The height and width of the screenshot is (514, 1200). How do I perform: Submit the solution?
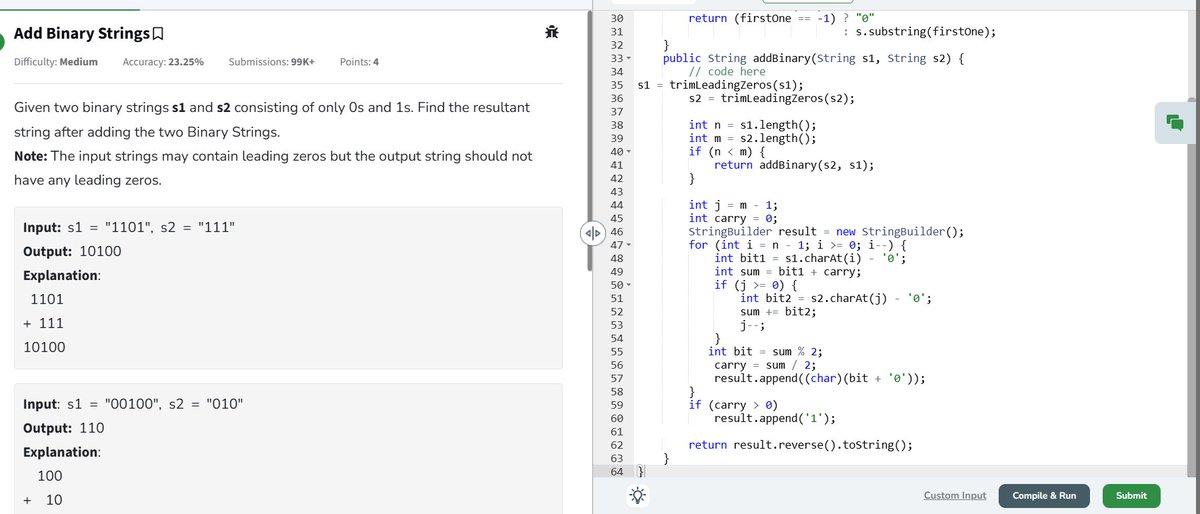coord(1131,495)
